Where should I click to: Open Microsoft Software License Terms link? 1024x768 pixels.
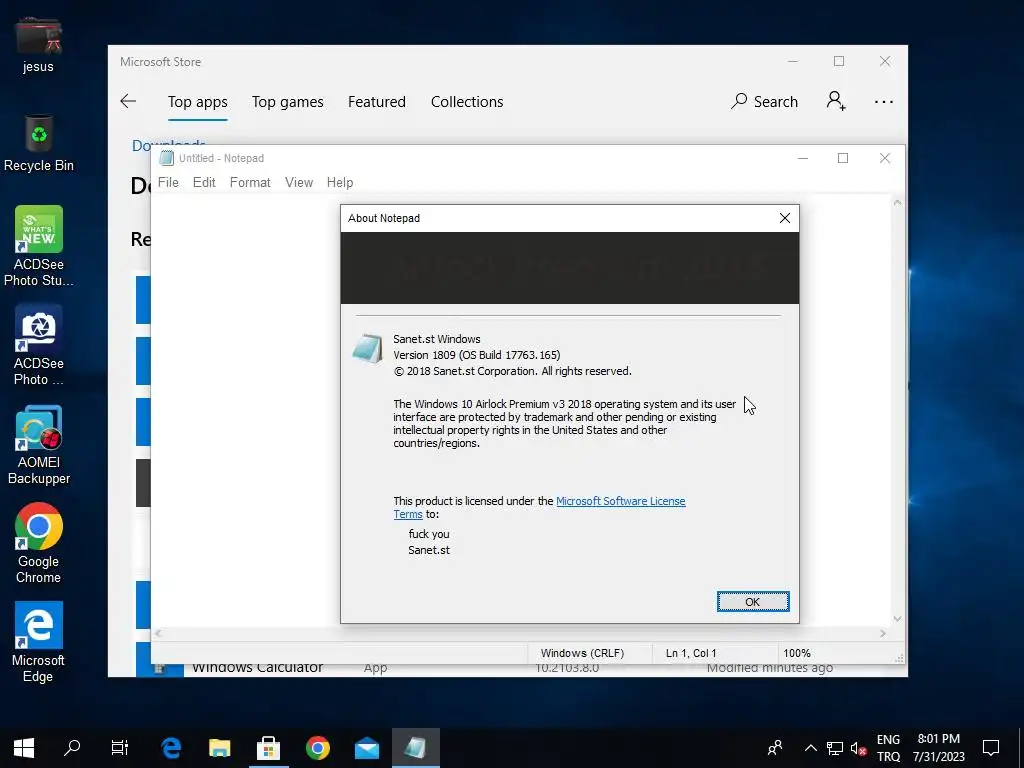(x=620, y=501)
